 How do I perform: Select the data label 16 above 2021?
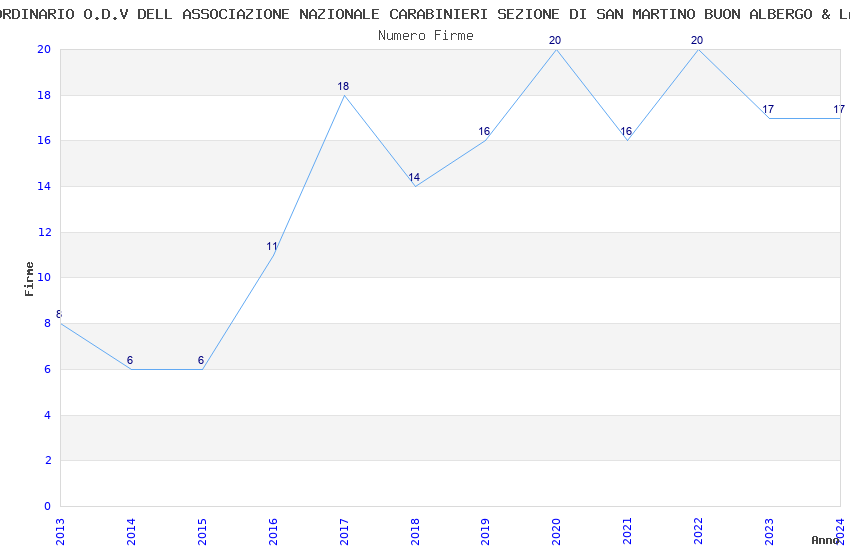pyautogui.click(x=626, y=131)
